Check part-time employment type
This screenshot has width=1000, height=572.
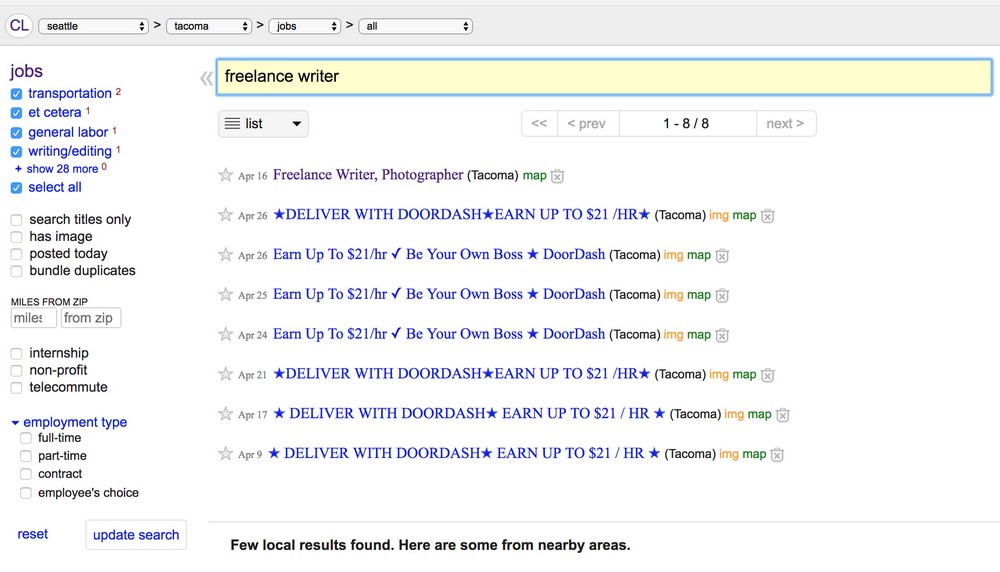coord(26,456)
